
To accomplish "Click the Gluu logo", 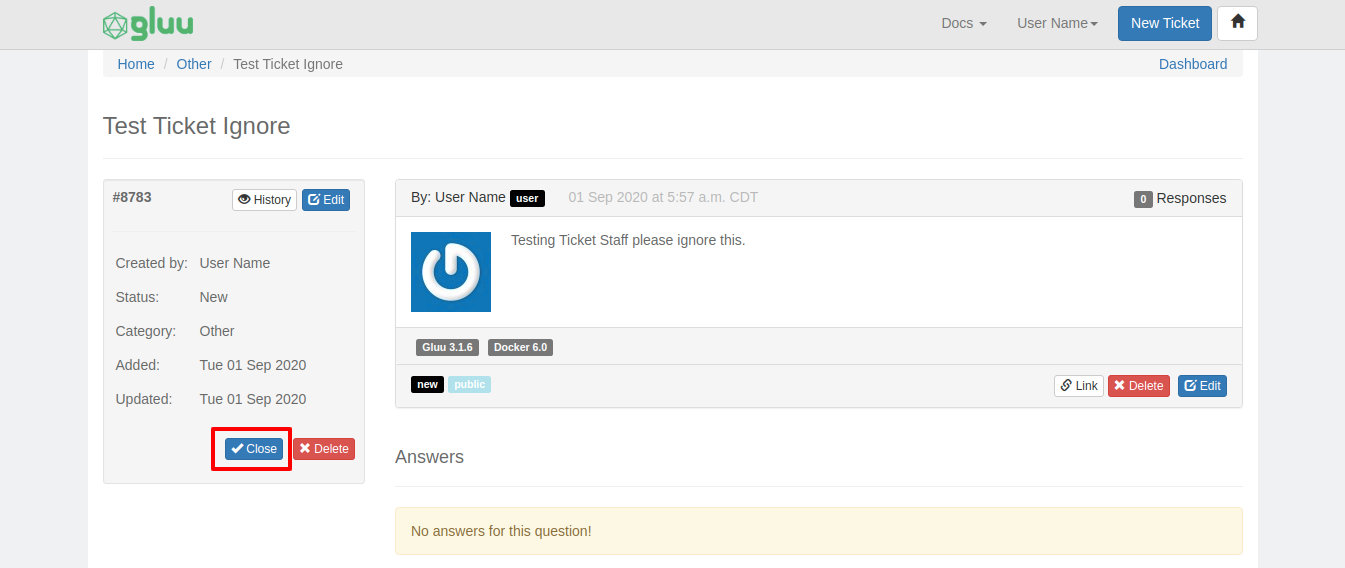I will (x=148, y=24).
